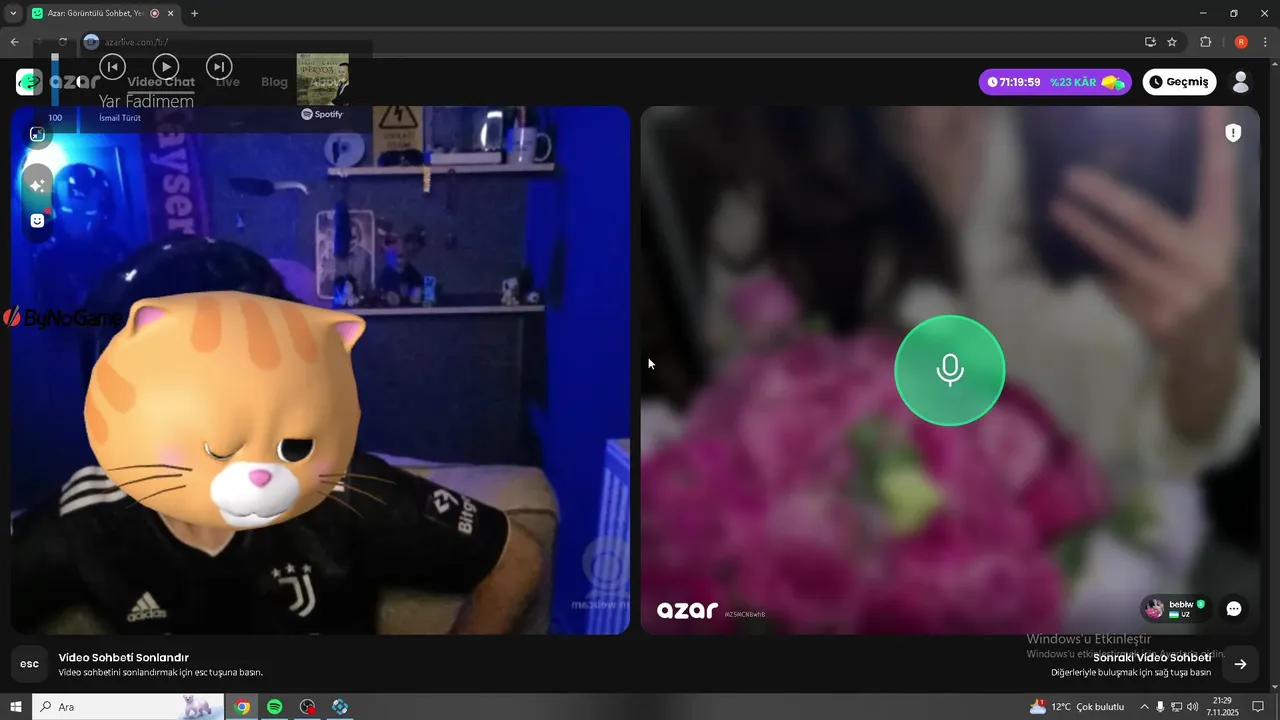Image resolution: width=1280 pixels, height=720 pixels.
Task: Skip to previous track in overlay
Action: click(x=112, y=67)
